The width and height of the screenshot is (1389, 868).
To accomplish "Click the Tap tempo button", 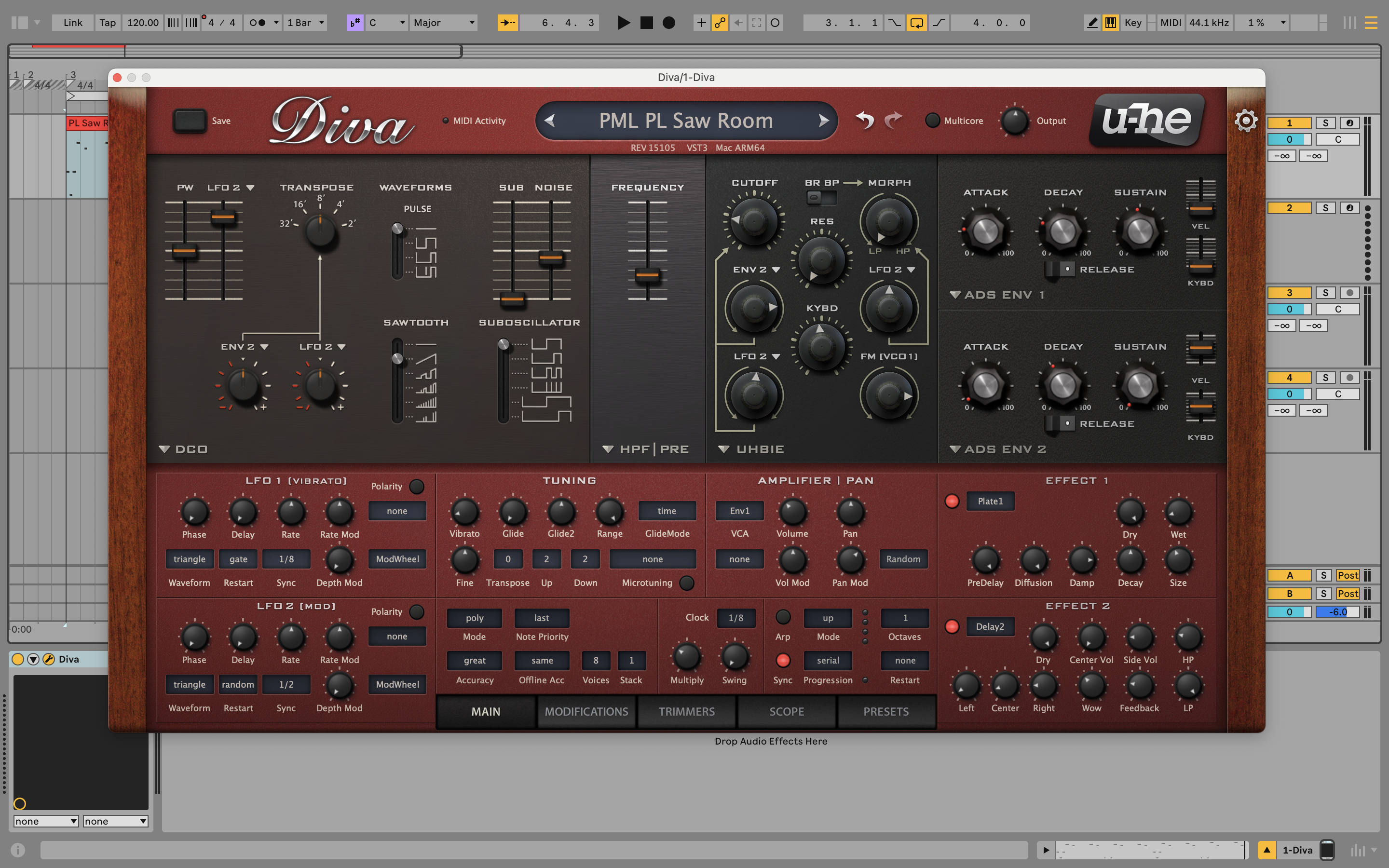I will tap(108, 23).
